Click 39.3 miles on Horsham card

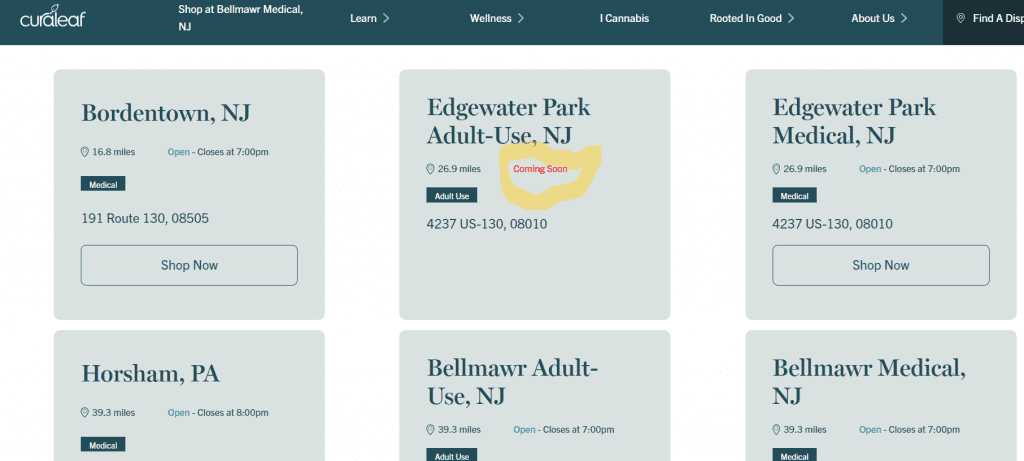click(x=114, y=413)
